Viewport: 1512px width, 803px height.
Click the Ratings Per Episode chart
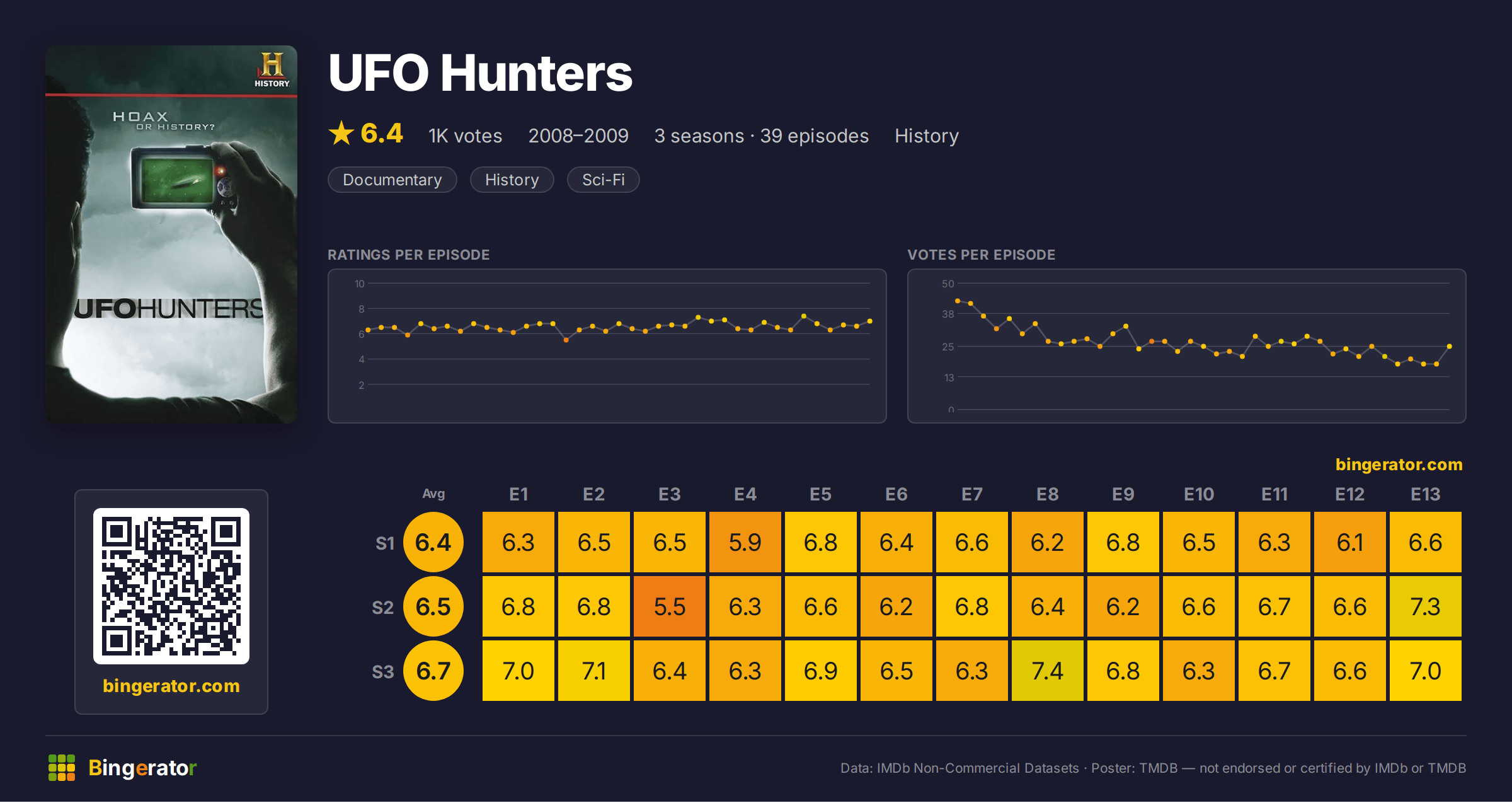607,346
